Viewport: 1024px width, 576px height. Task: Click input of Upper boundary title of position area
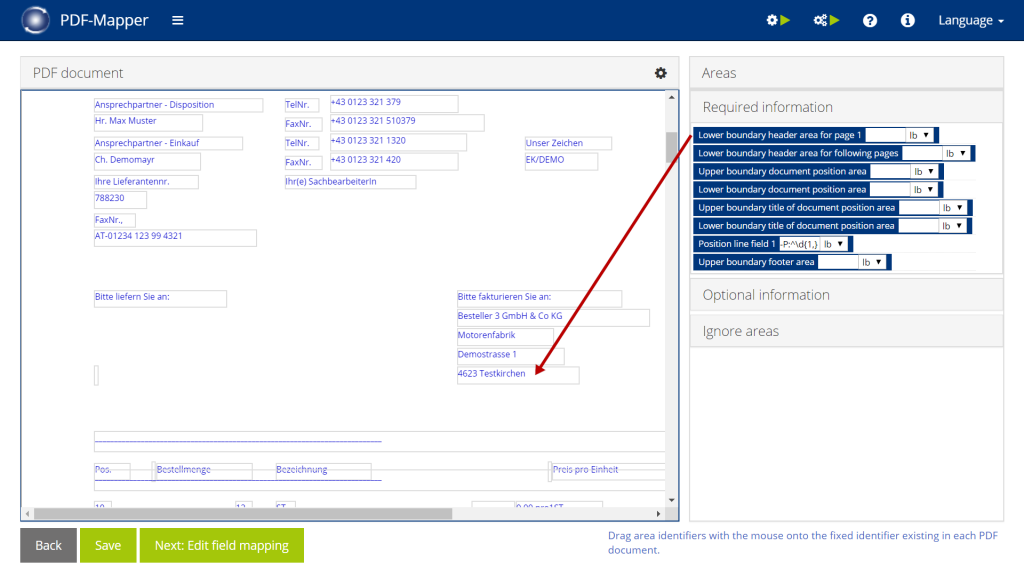coord(919,208)
